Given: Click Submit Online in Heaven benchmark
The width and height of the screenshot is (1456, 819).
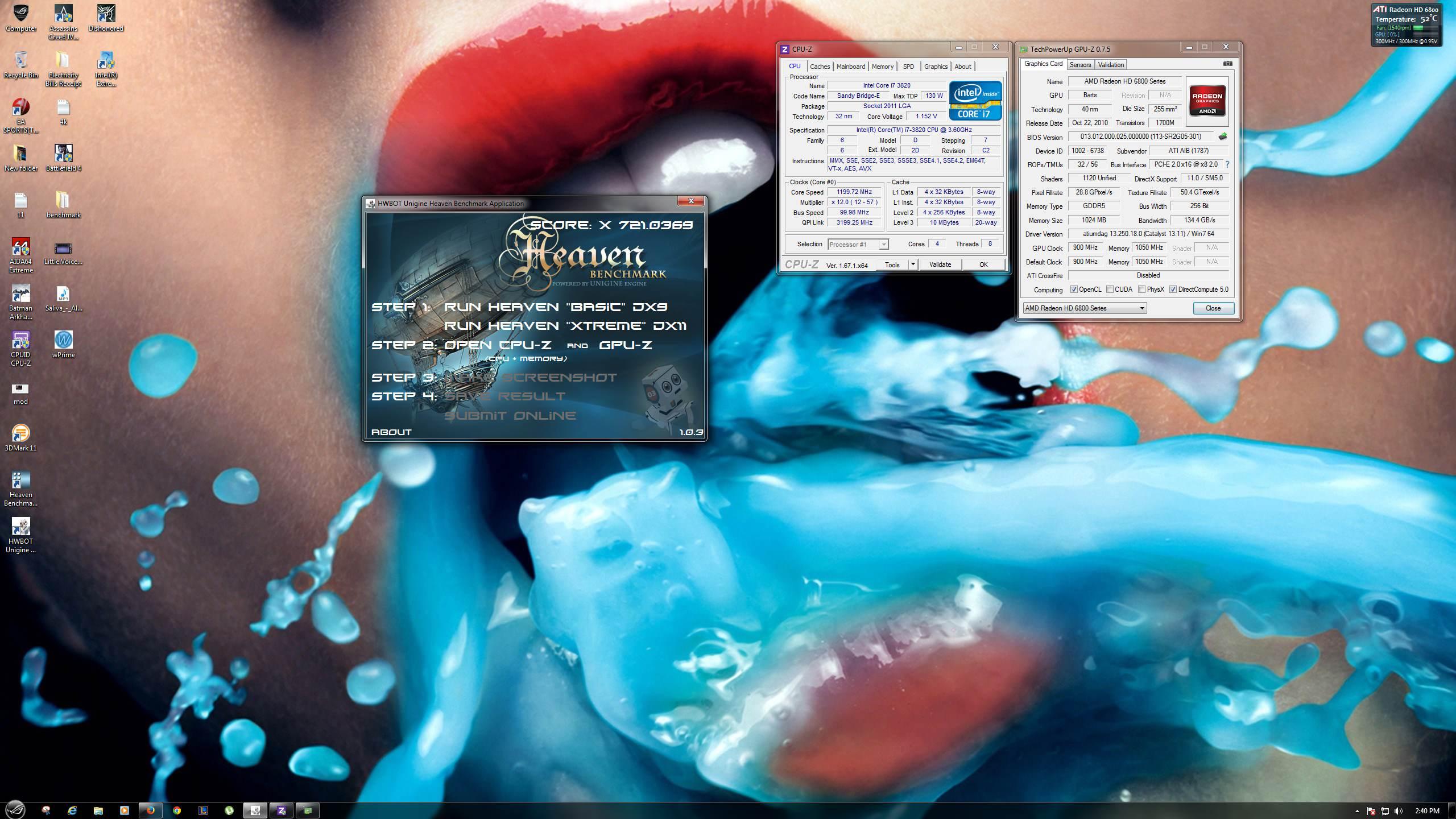Looking at the screenshot, I should click(x=510, y=416).
